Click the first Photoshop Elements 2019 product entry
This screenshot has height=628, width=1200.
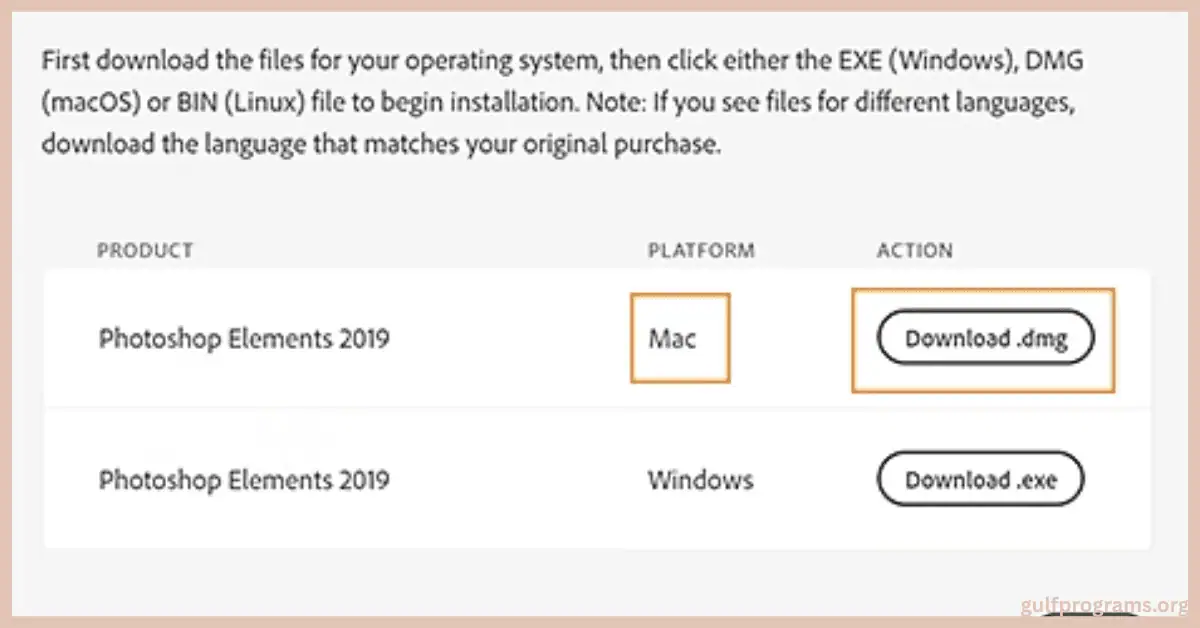point(243,339)
